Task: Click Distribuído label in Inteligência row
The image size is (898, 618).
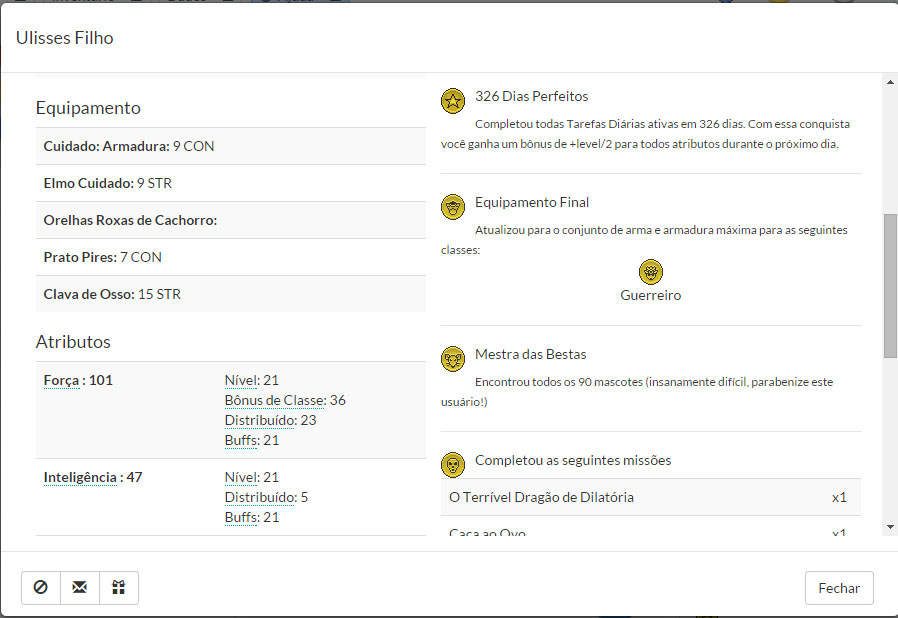Action: (260, 497)
